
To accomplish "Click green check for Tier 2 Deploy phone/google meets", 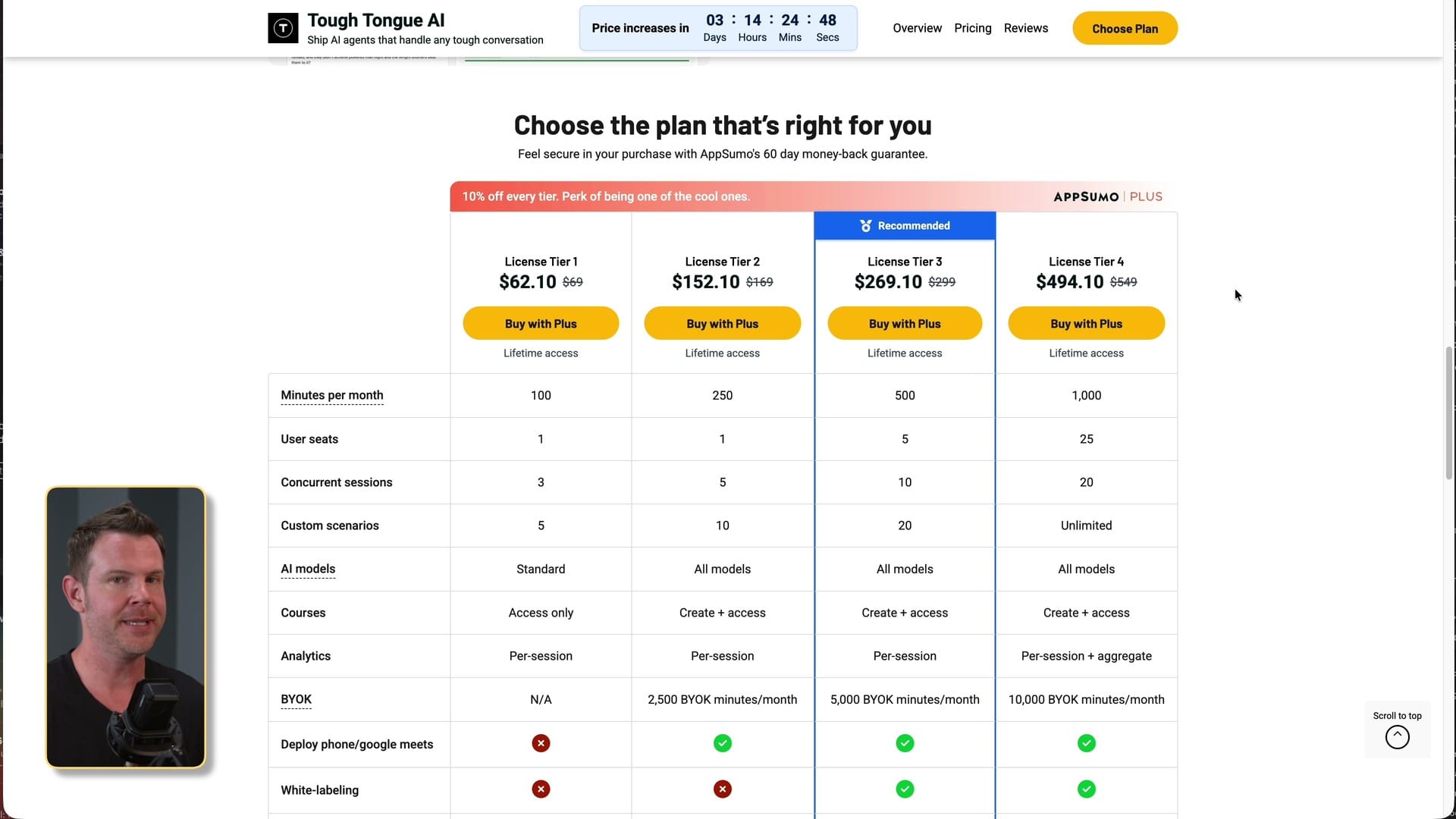I will pyautogui.click(x=723, y=743).
